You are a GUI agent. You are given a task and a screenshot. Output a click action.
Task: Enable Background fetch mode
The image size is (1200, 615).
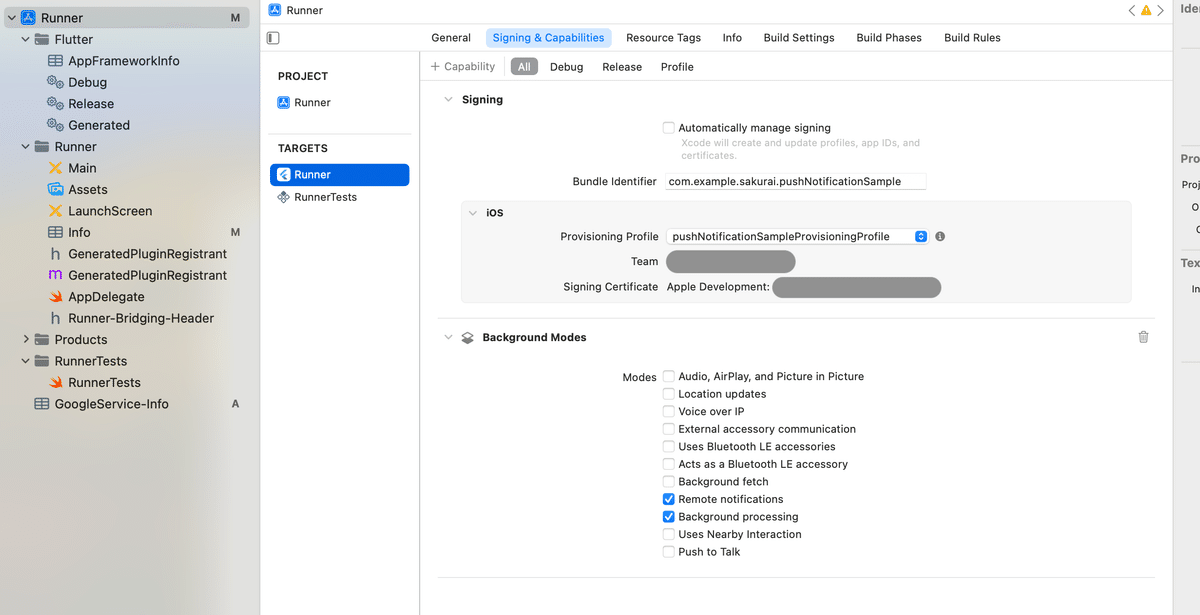668,481
